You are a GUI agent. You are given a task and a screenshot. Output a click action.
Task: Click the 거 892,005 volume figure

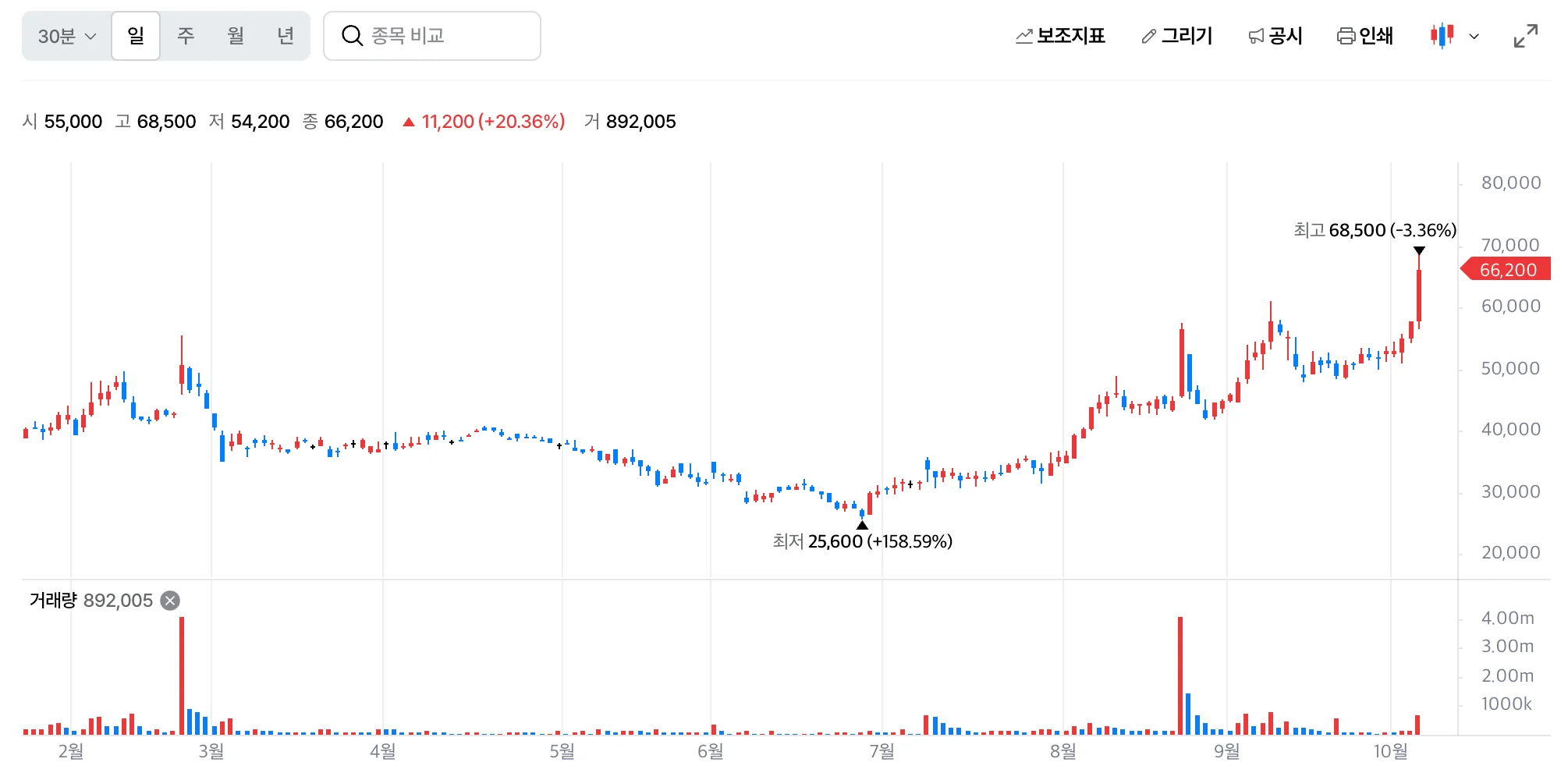pyautogui.click(x=630, y=122)
